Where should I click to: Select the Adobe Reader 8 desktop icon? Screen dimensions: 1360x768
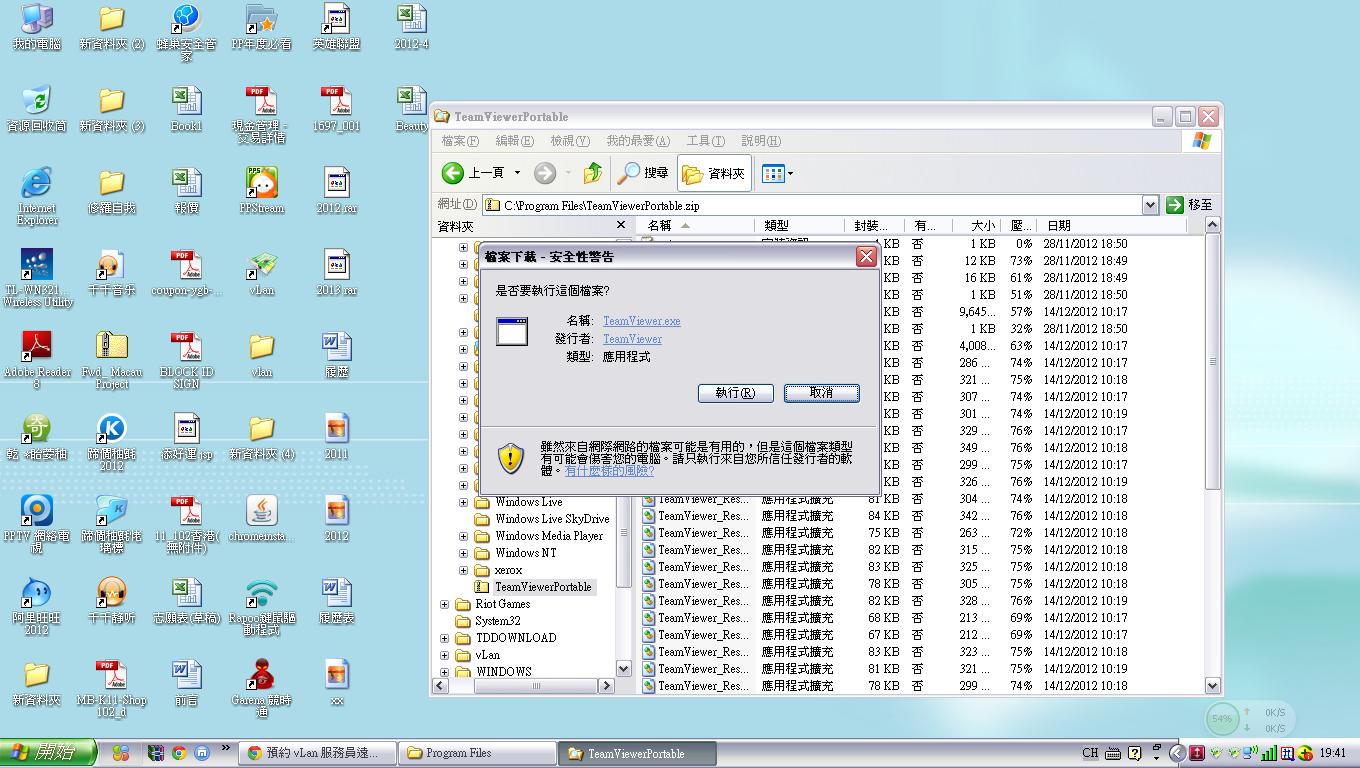[x=37, y=348]
